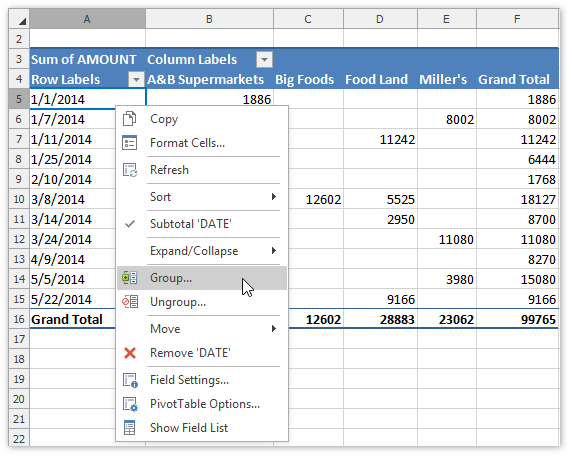The image size is (572, 458).
Task: Open the Move menu entry
Action: point(202,328)
